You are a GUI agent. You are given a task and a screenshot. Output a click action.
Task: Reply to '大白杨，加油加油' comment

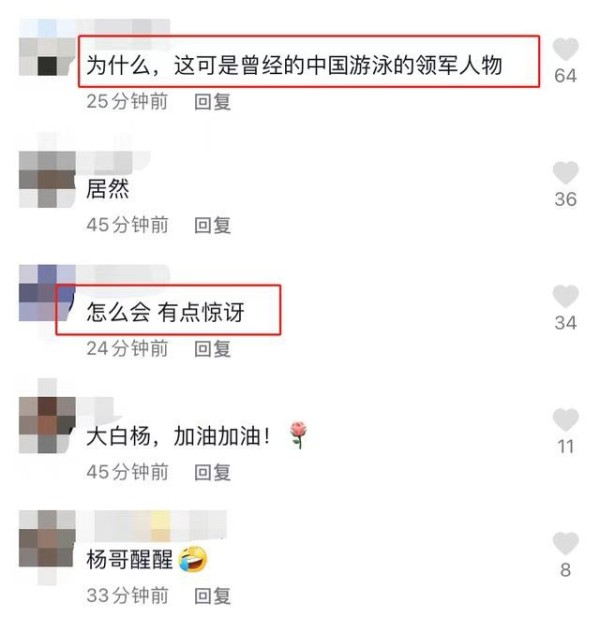click(x=212, y=473)
